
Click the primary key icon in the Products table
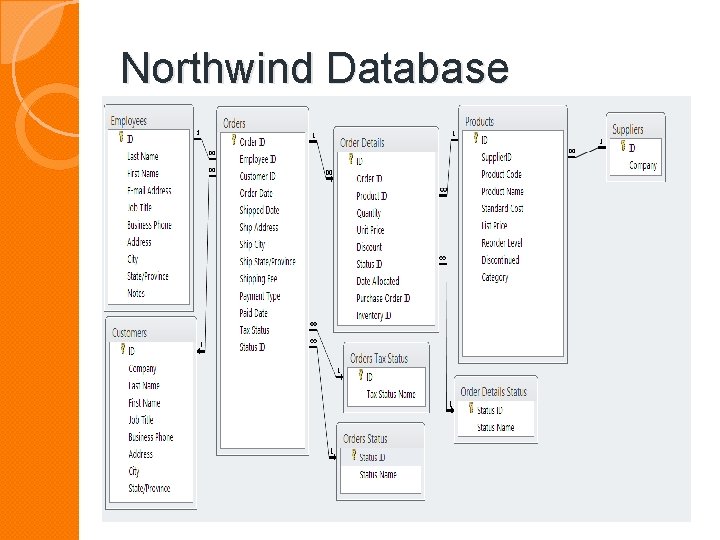pos(476,138)
